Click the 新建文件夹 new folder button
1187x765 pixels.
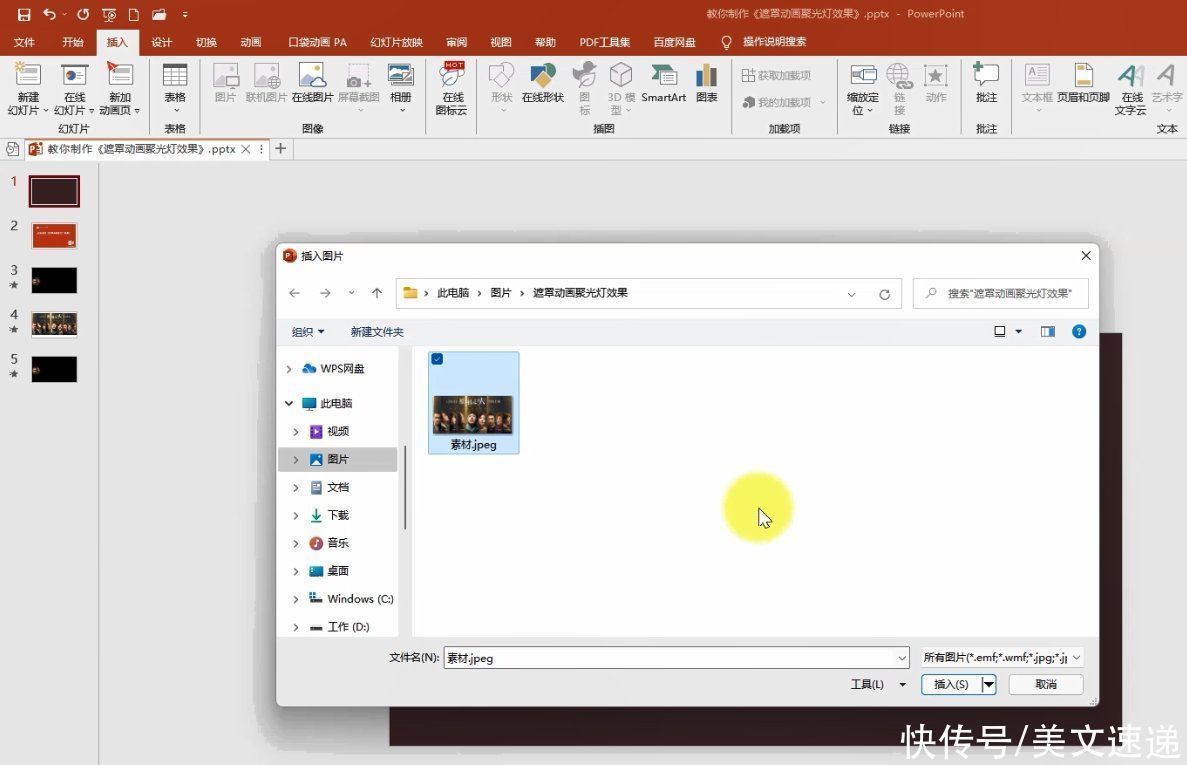coord(376,331)
